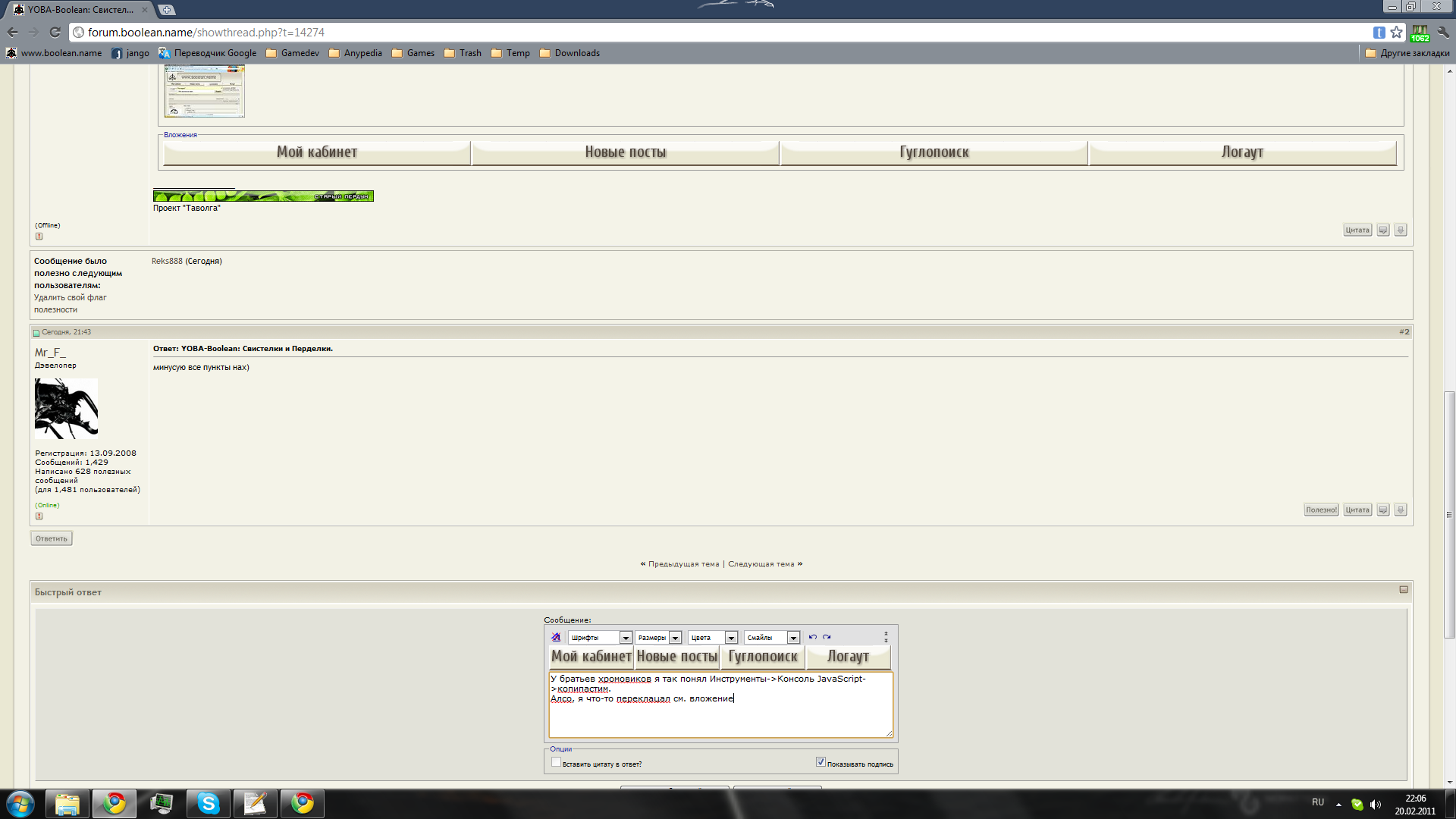Click the undo arrow in editor toolbar
This screenshot has width=1456, height=819.
click(813, 637)
